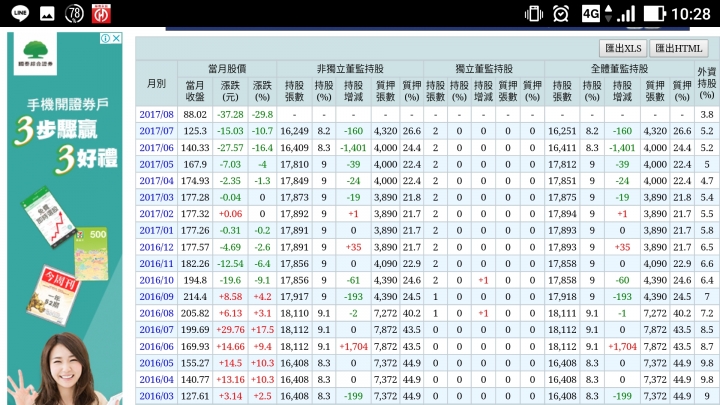
Task: Tap the 78 percent circle status icon
Action: [74, 14]
